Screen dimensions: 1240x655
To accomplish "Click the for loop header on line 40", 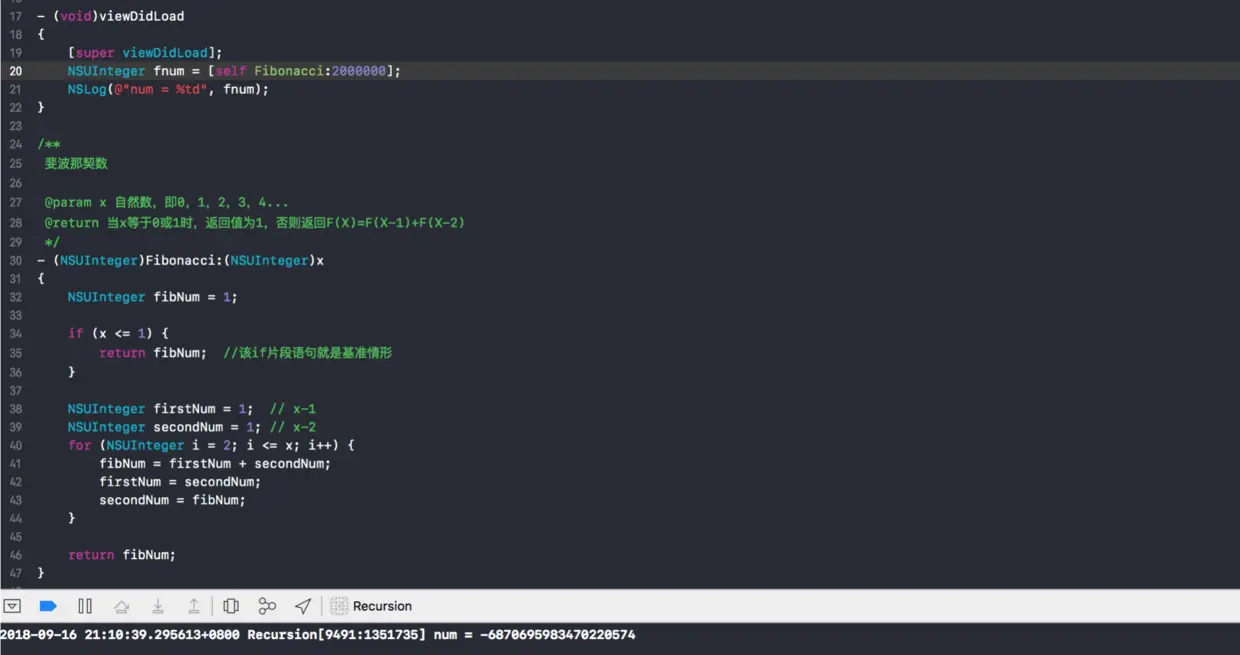I will [x=211, y=445].
